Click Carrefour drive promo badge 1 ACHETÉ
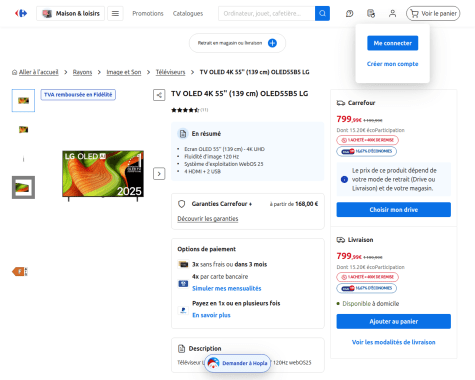Viewport: 475px width, 380px height. click(367, 140)
